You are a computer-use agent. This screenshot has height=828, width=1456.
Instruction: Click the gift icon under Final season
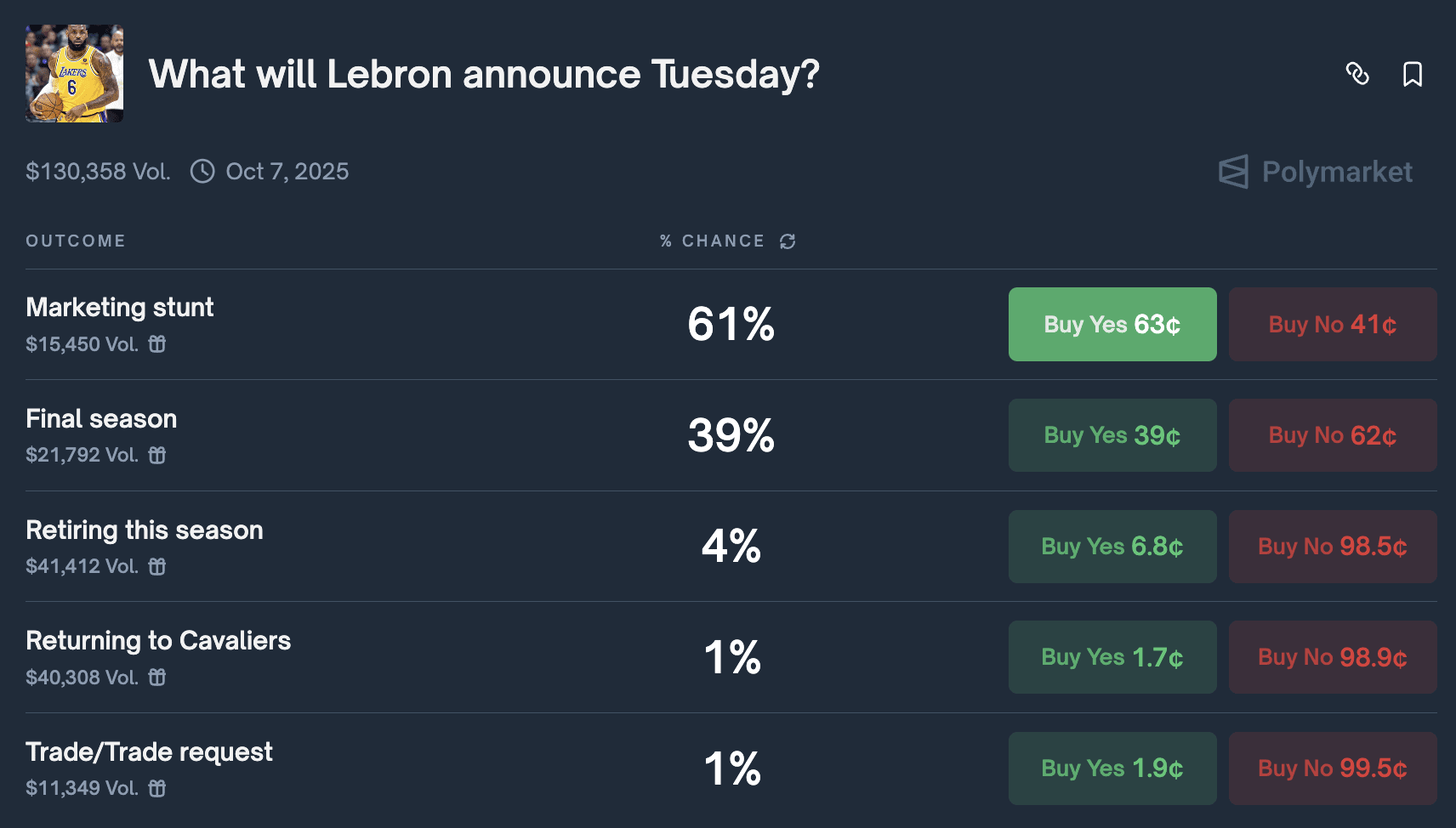pyautogui.click(x=157, y=456)
